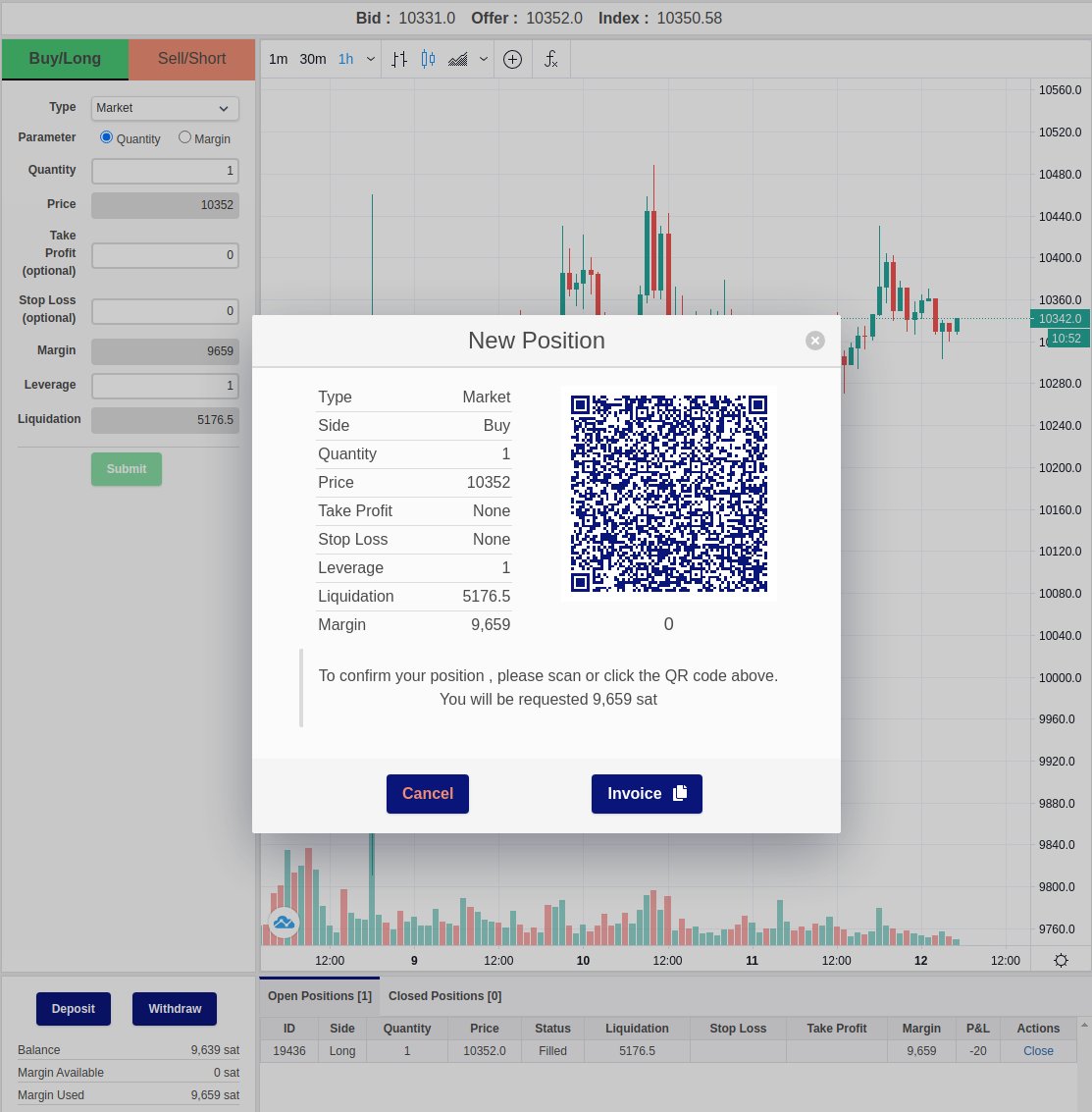Screen dimensions: 1092x1112
Task: Select the bars chart style icon
Action: 399,59
